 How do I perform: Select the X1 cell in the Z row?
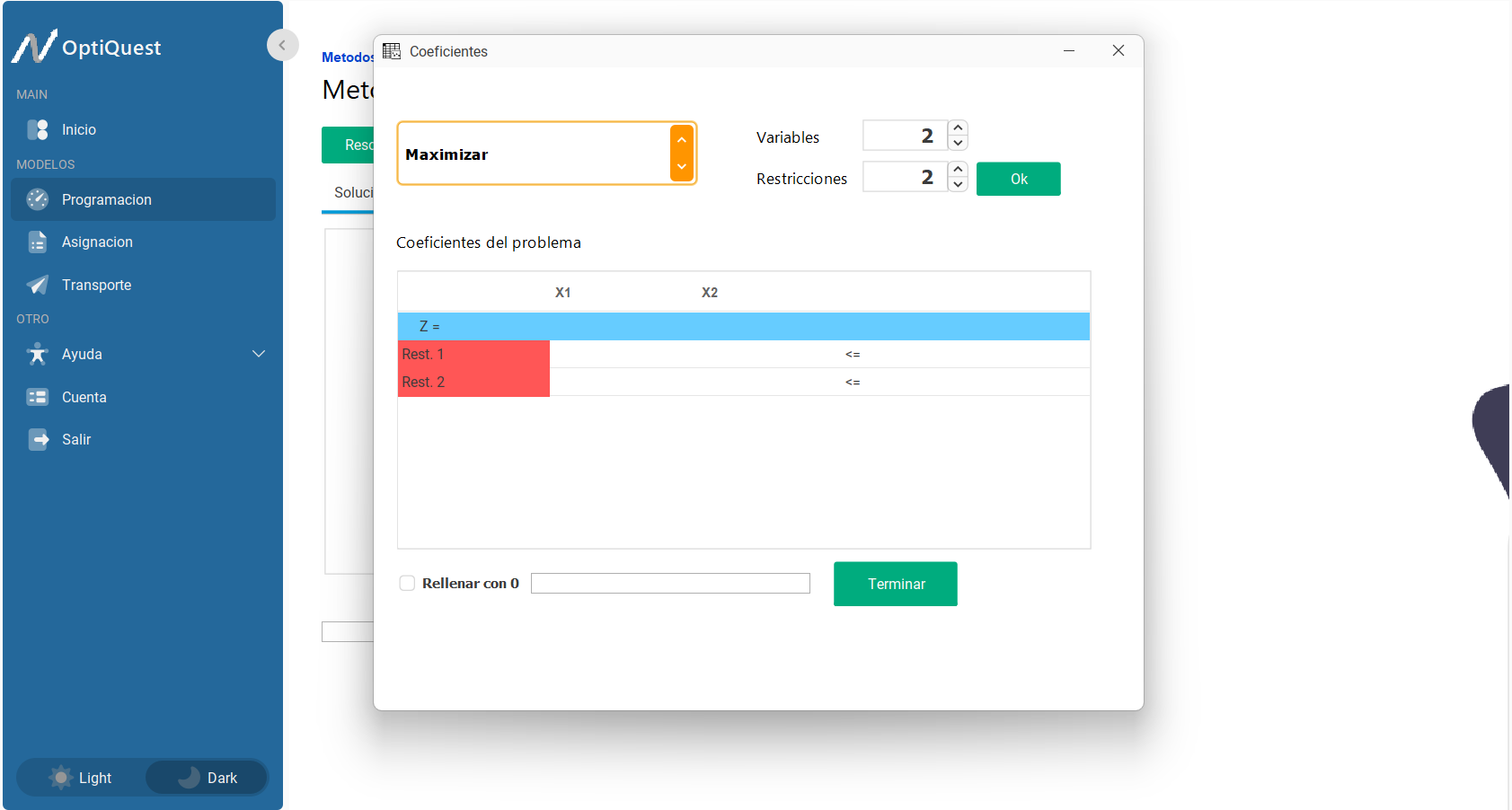(563, 327)
